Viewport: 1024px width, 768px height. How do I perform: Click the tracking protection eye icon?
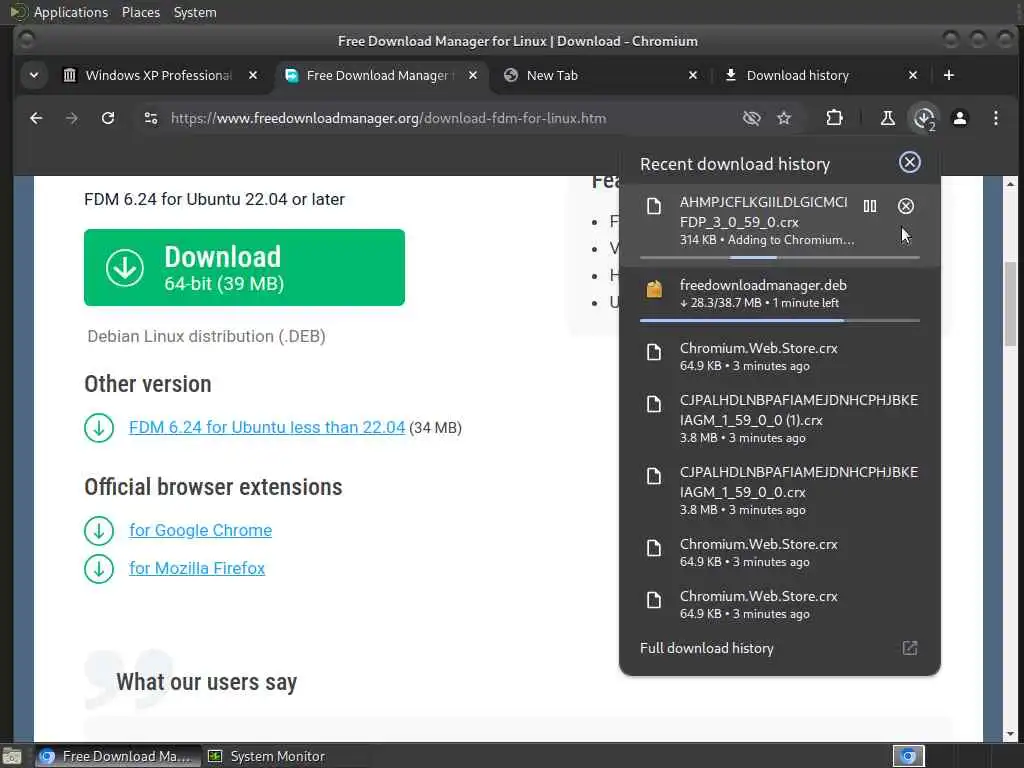click(752, 118)
